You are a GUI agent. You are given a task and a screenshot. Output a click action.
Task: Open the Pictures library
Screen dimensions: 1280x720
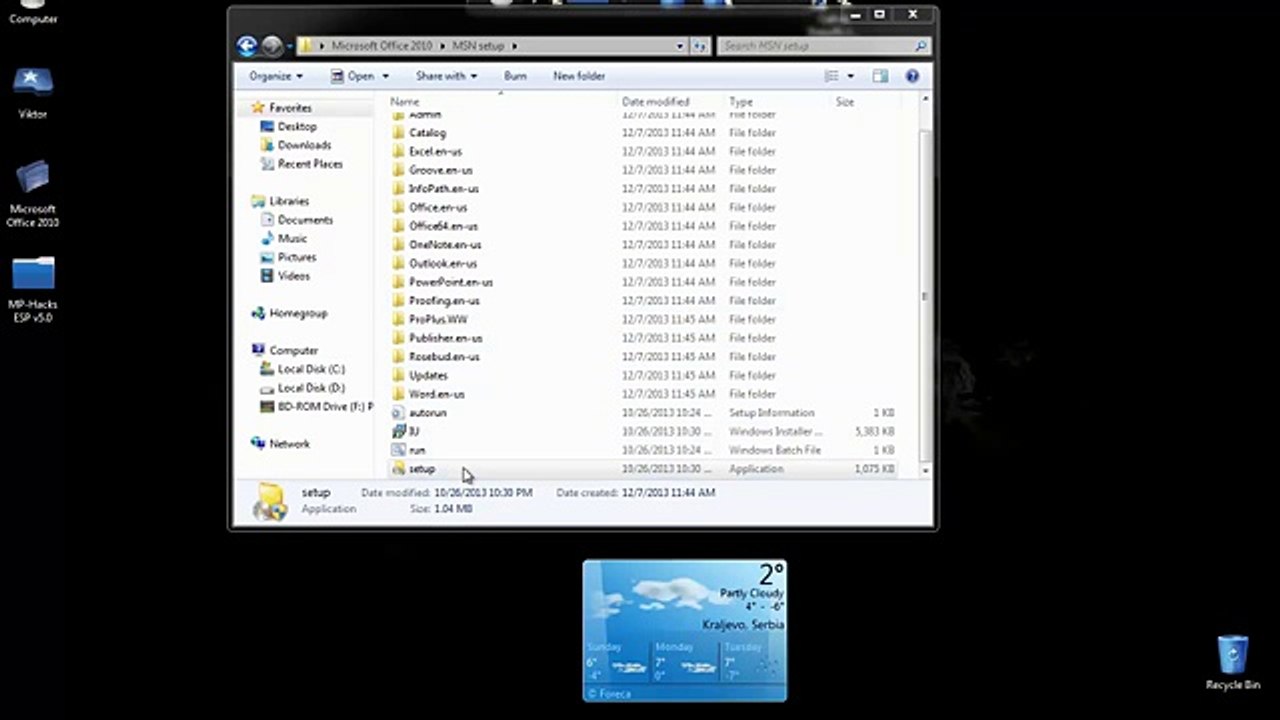[297, 258]
